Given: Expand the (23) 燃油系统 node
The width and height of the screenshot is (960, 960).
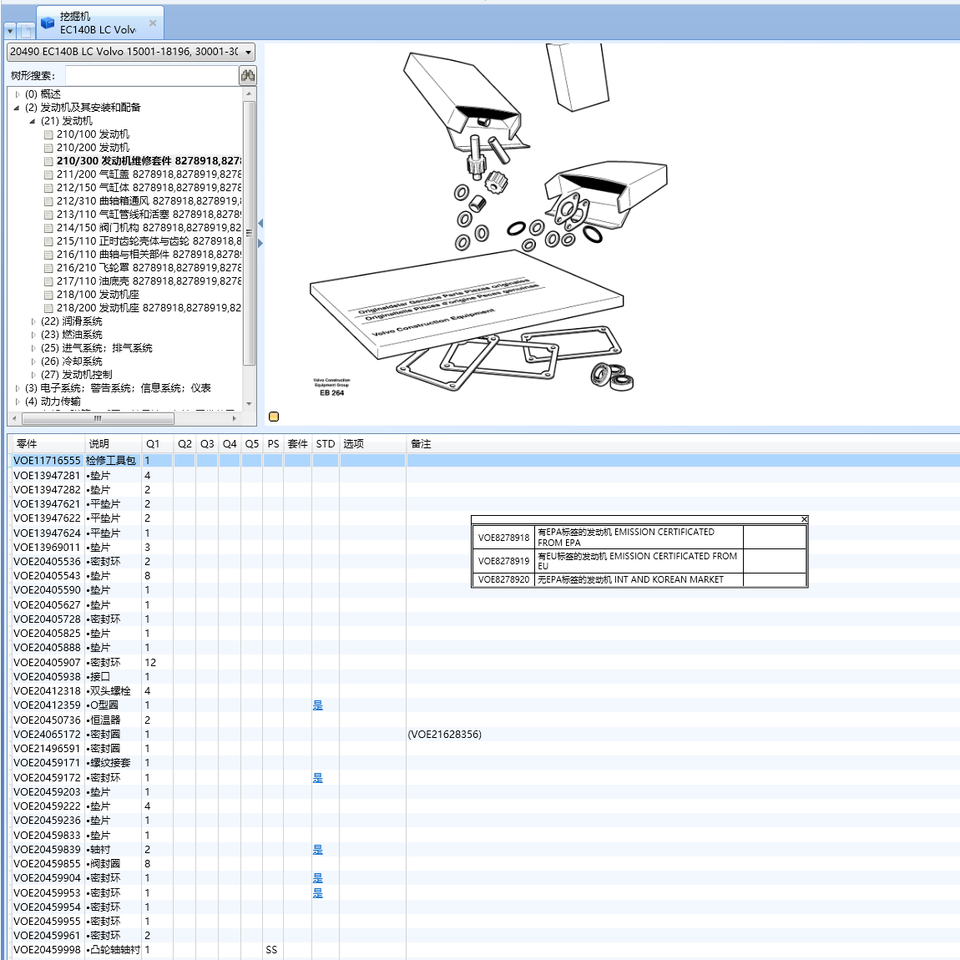Looking at the screenshot, I should coord(33,335).
